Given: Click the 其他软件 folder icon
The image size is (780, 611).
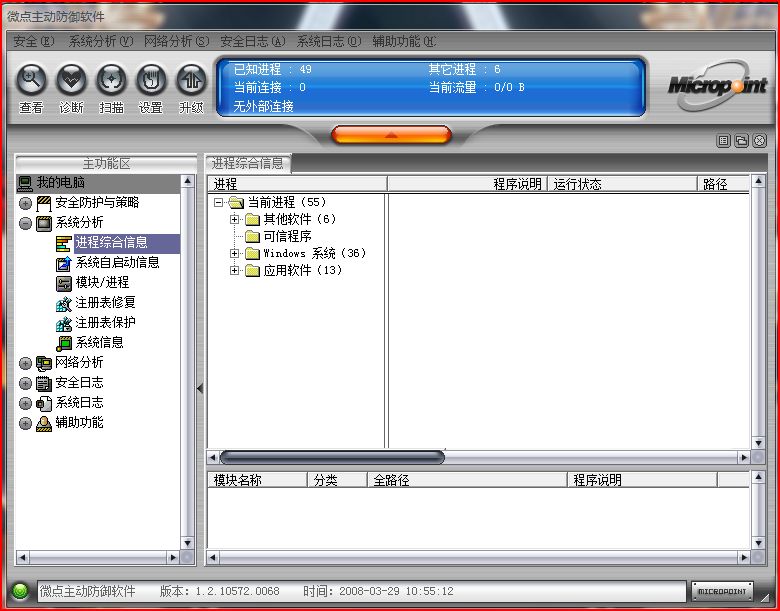Looking at the screenshot, I should pos(252,219).
